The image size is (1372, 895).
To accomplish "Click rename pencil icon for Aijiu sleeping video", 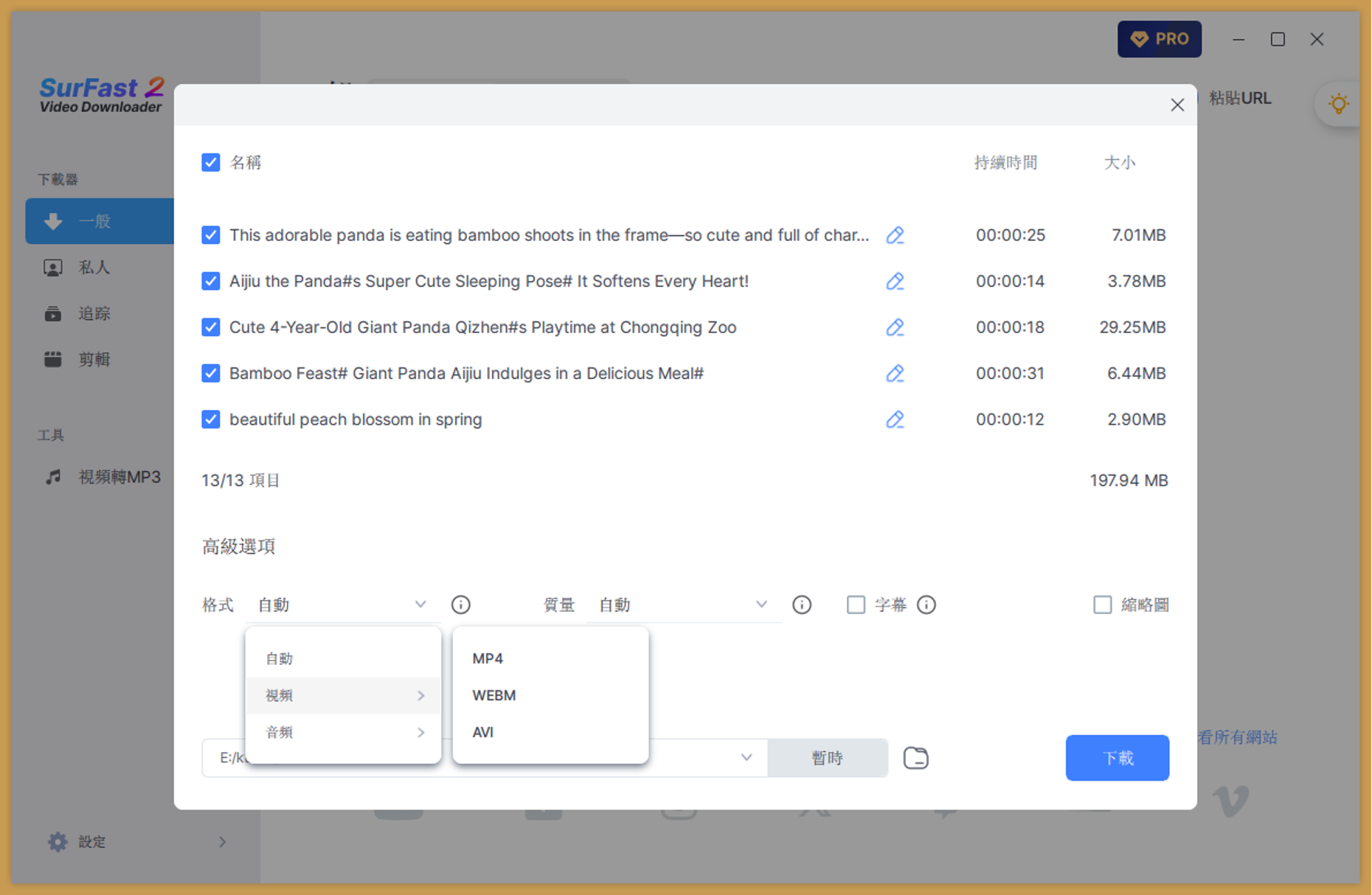I will 895,281.
